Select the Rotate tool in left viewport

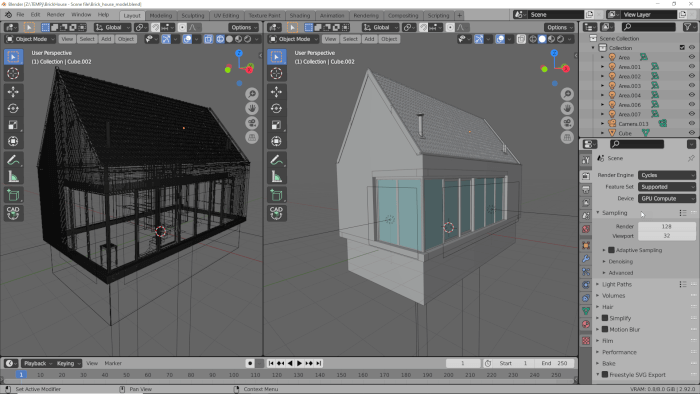point(13,108)
